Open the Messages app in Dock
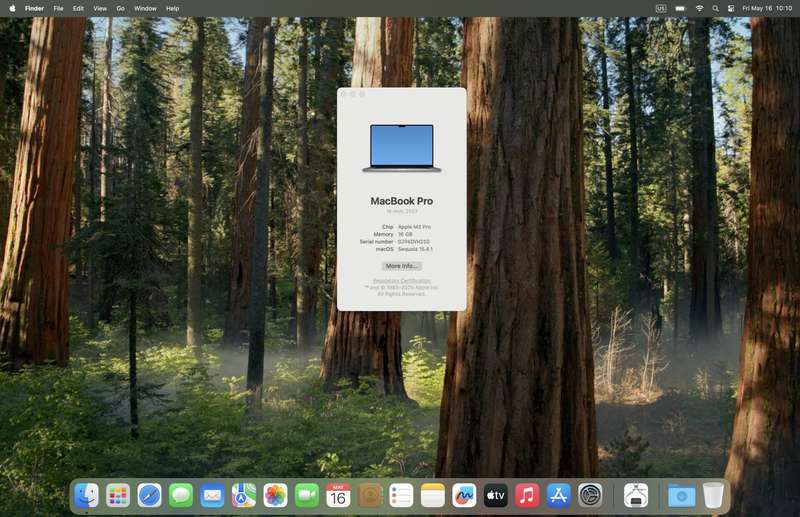This screenshot has width=800, height=517. (181, 496)
